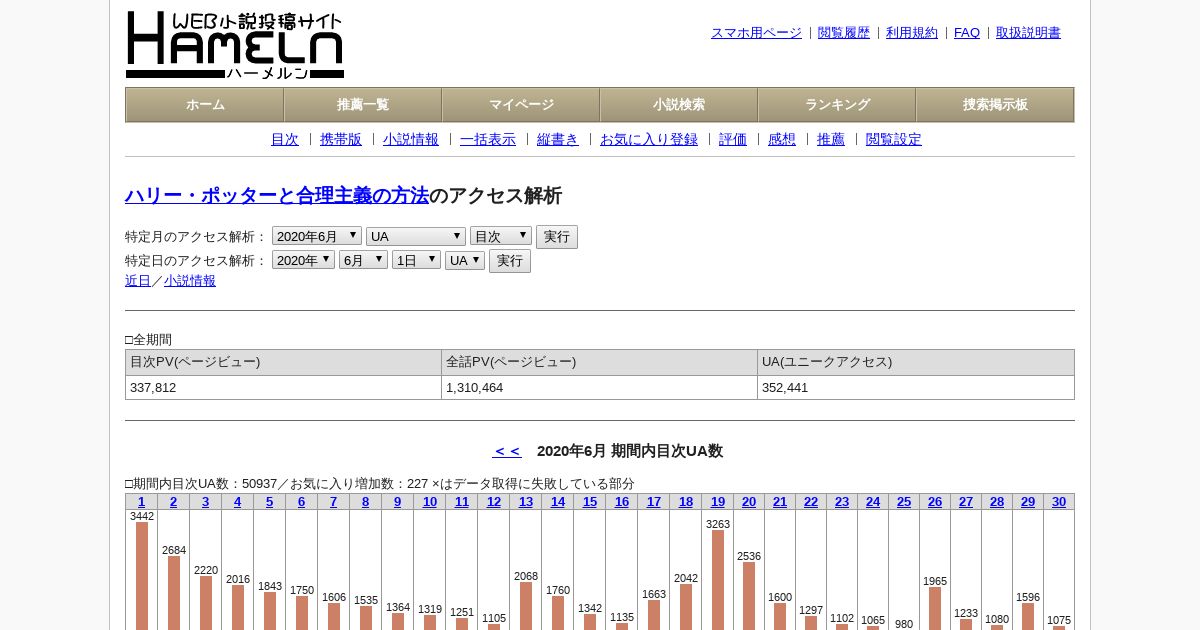This screenshot has height=630, width=1200.
Task: Open the 閲覧履歴 link
Action: tap(844, 33)
